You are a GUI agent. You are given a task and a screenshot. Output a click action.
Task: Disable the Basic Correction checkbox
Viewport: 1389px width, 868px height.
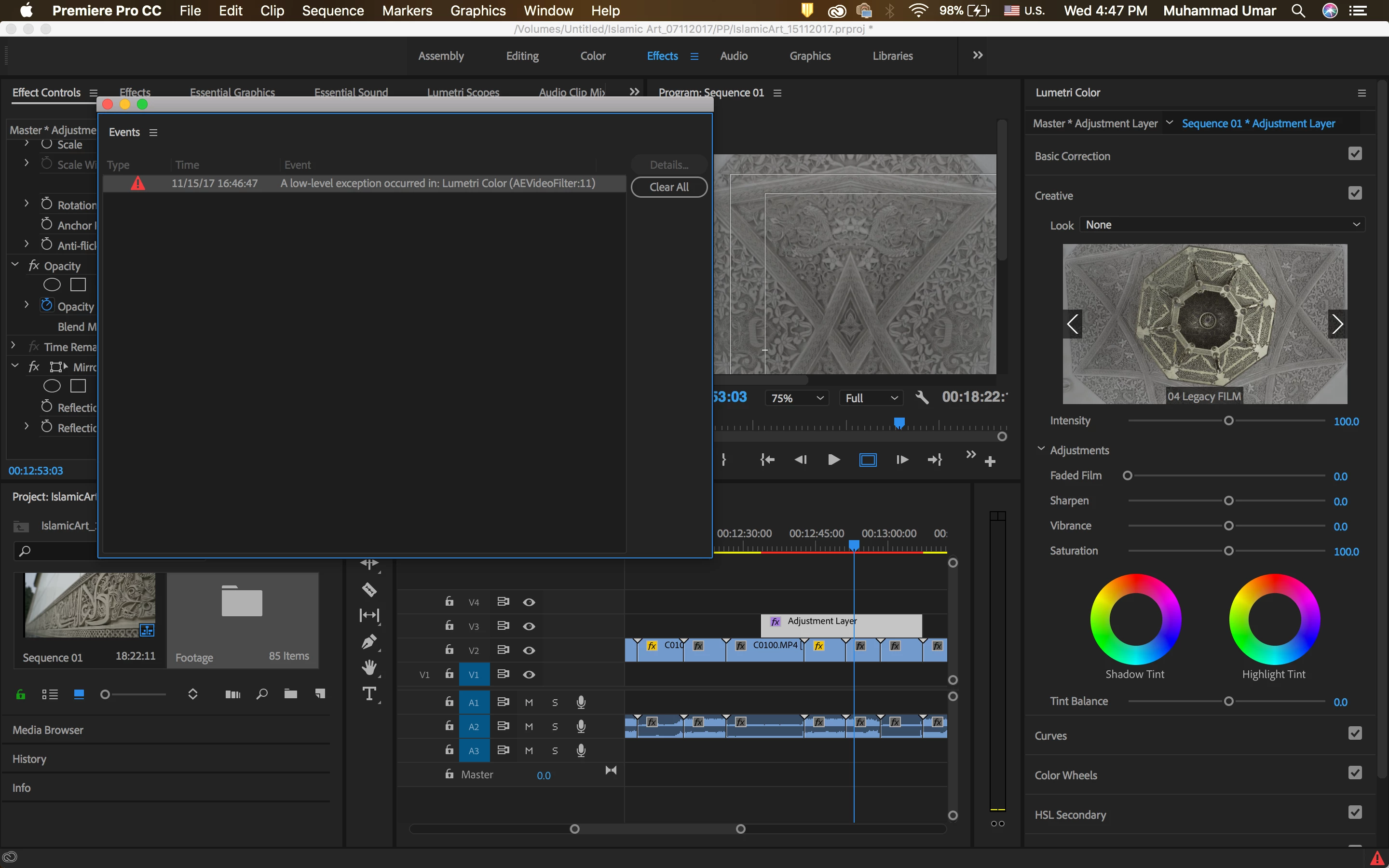coord(1355,154)
